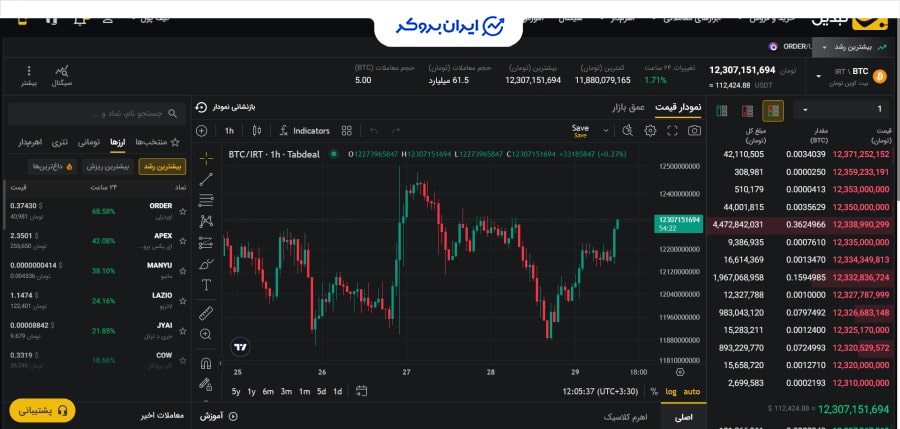Open the 1h timeframe selector
This screenshot has height=429, width=900.
tap(229, 131)
